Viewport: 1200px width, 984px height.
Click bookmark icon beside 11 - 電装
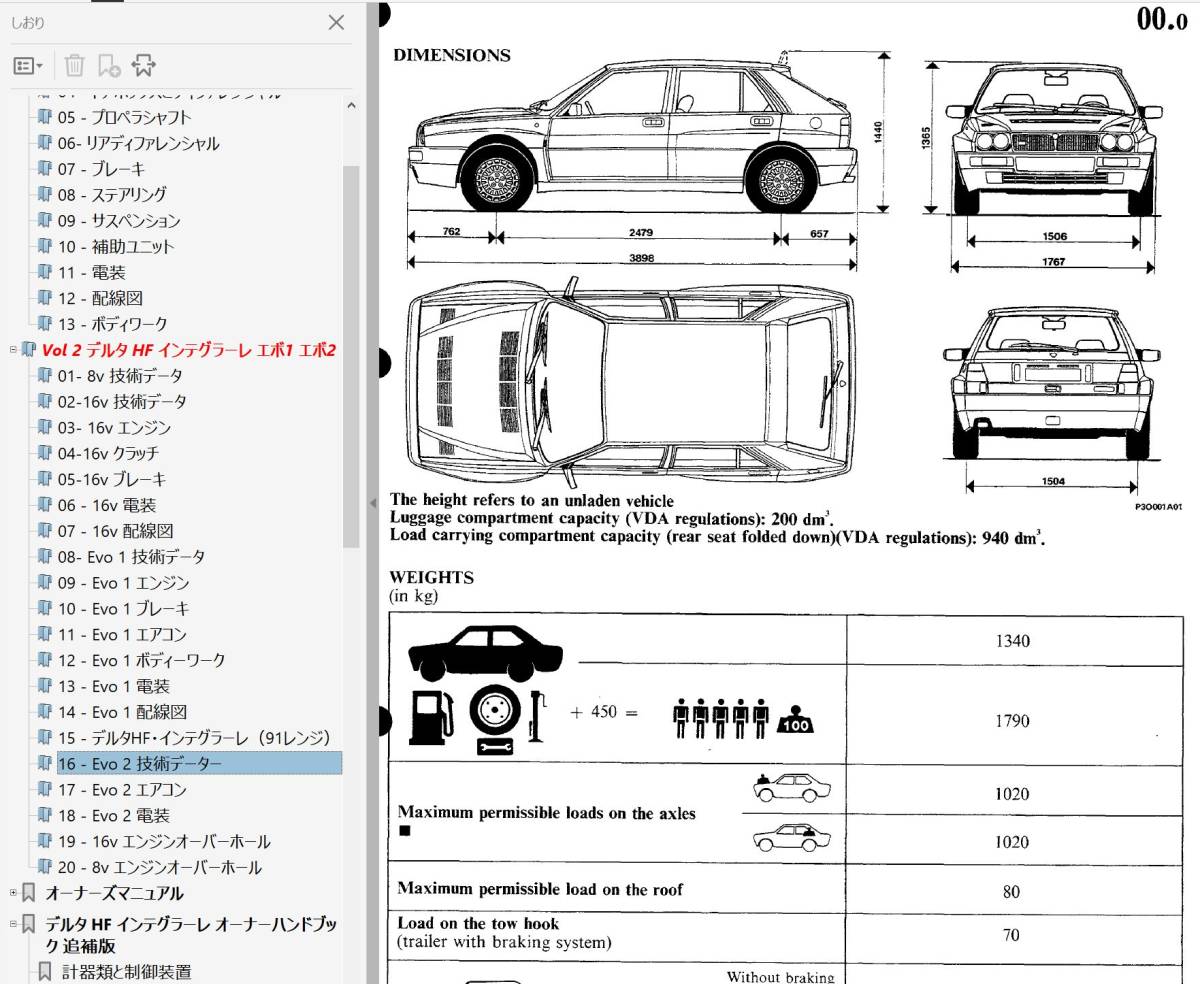(x=44, y=273)
